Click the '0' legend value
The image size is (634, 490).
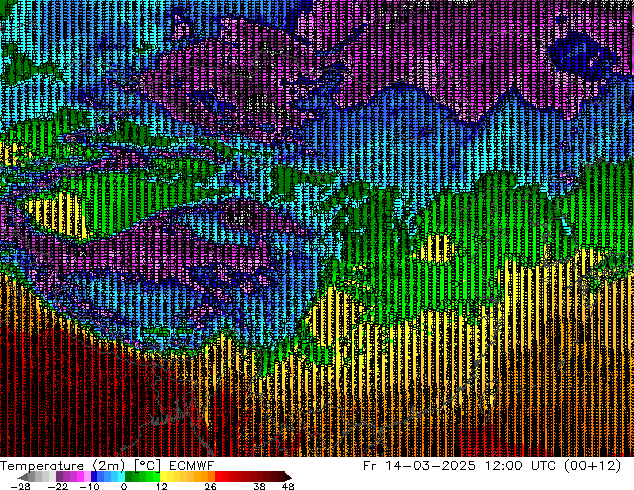(124, 486)
